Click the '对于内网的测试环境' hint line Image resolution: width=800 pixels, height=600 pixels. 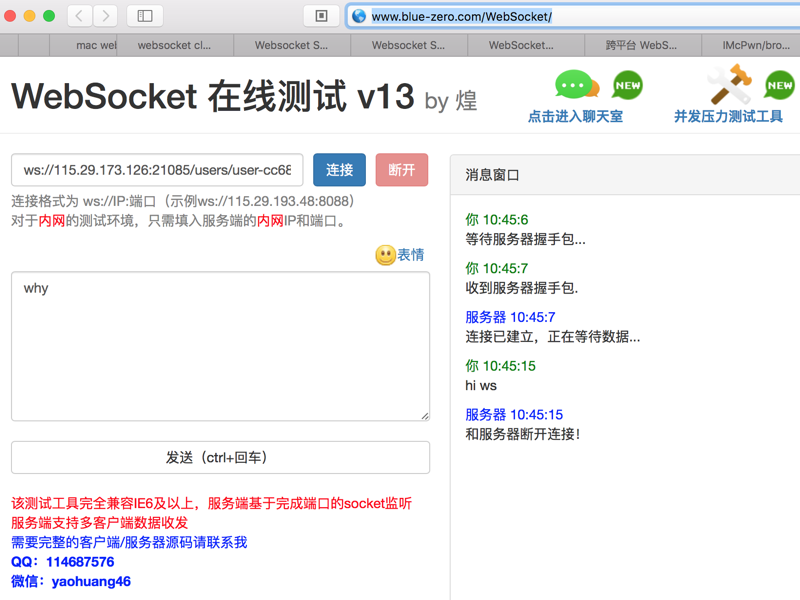click(x=179, y=221)
